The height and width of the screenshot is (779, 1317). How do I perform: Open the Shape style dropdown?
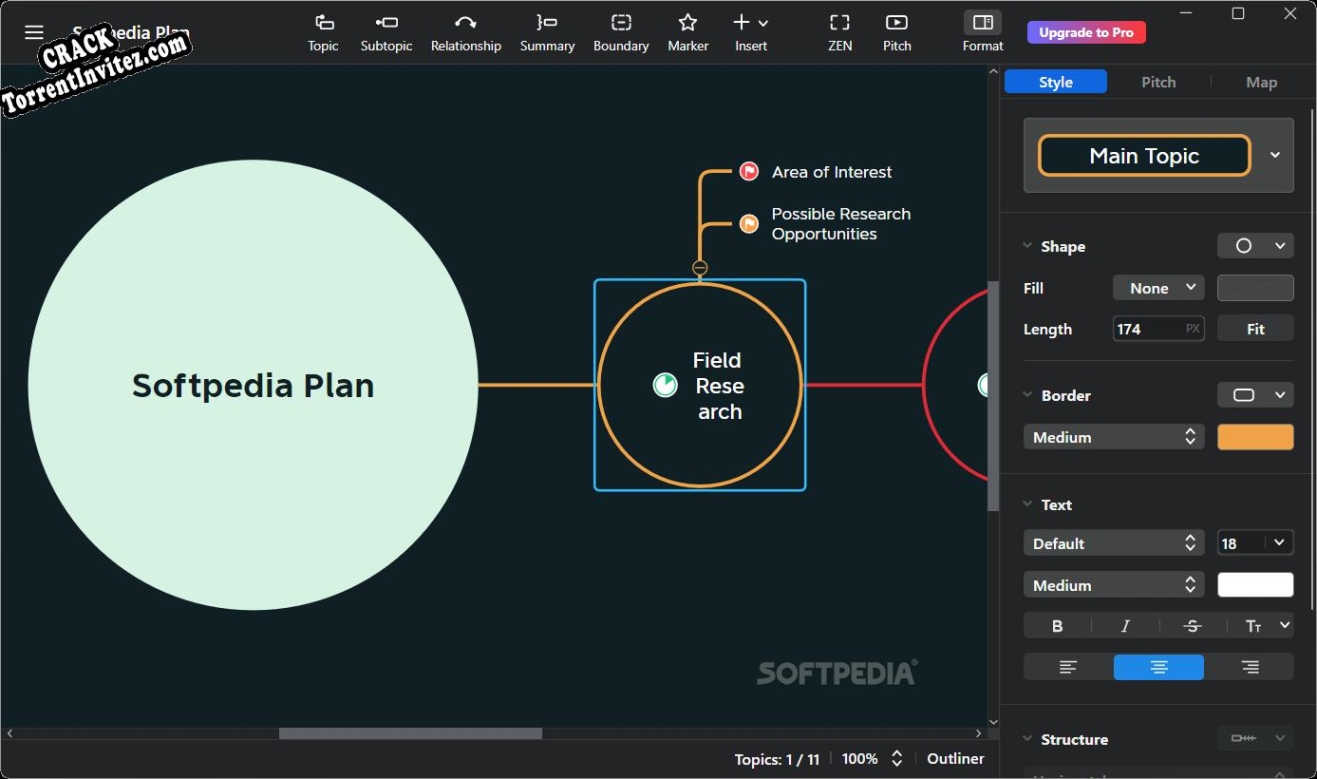(1255, 245)
